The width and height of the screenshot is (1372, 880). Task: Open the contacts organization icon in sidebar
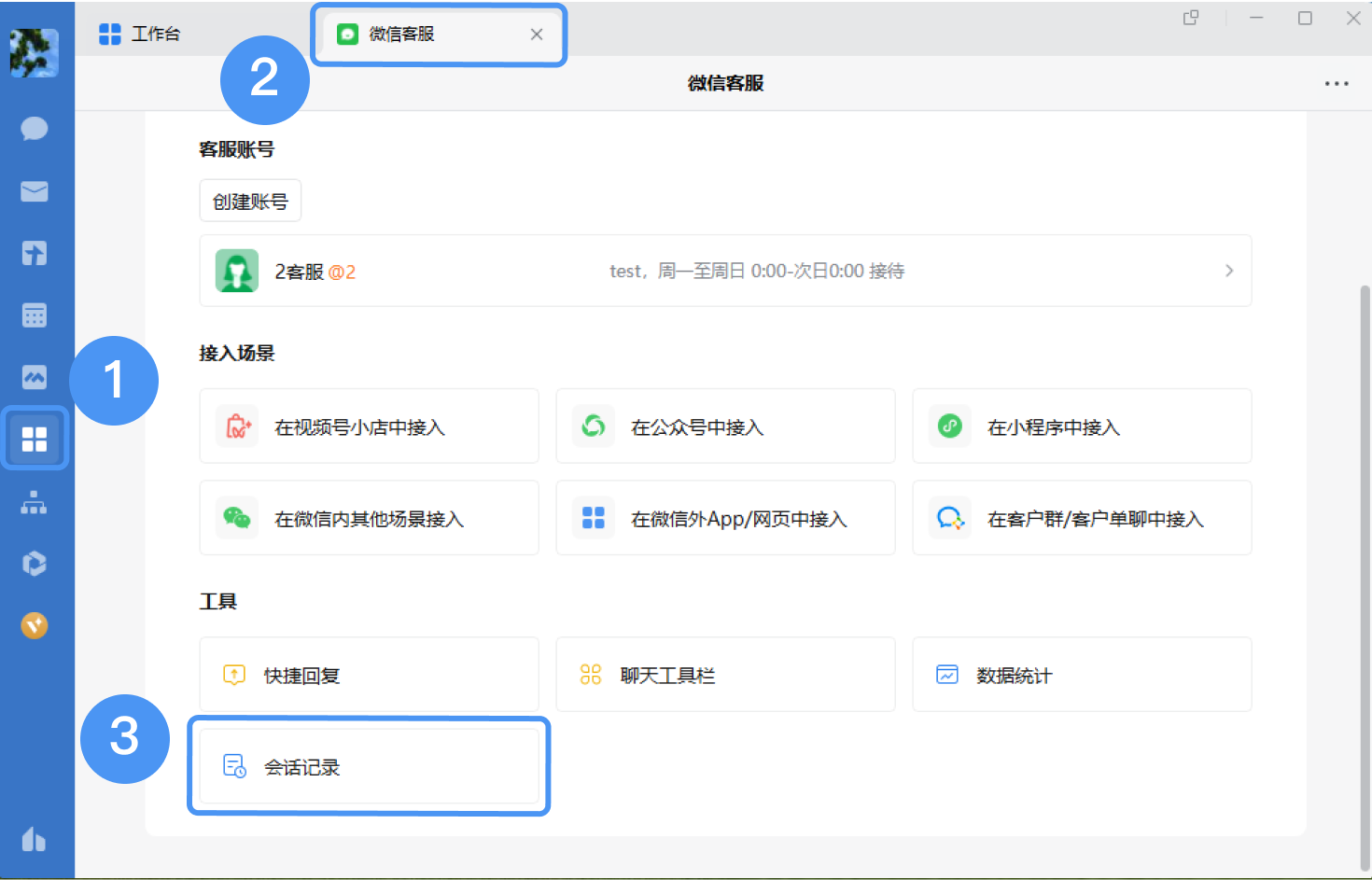point(35,502)
